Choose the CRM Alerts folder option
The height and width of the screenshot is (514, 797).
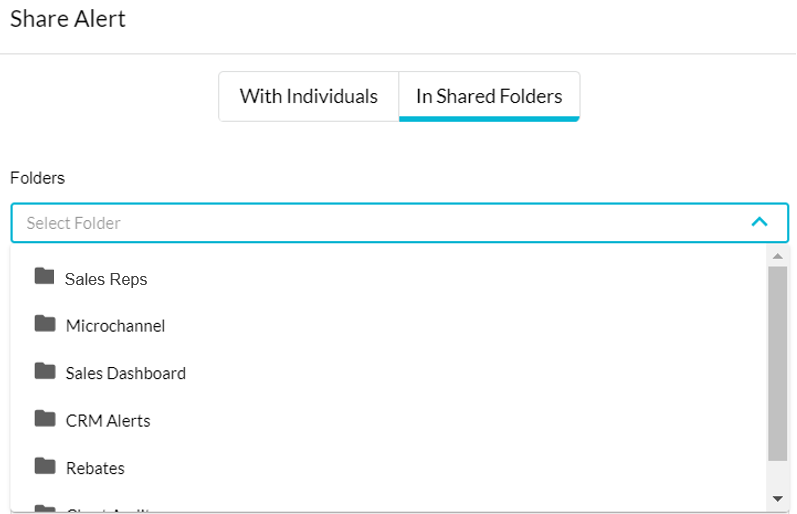pos(388,420)
